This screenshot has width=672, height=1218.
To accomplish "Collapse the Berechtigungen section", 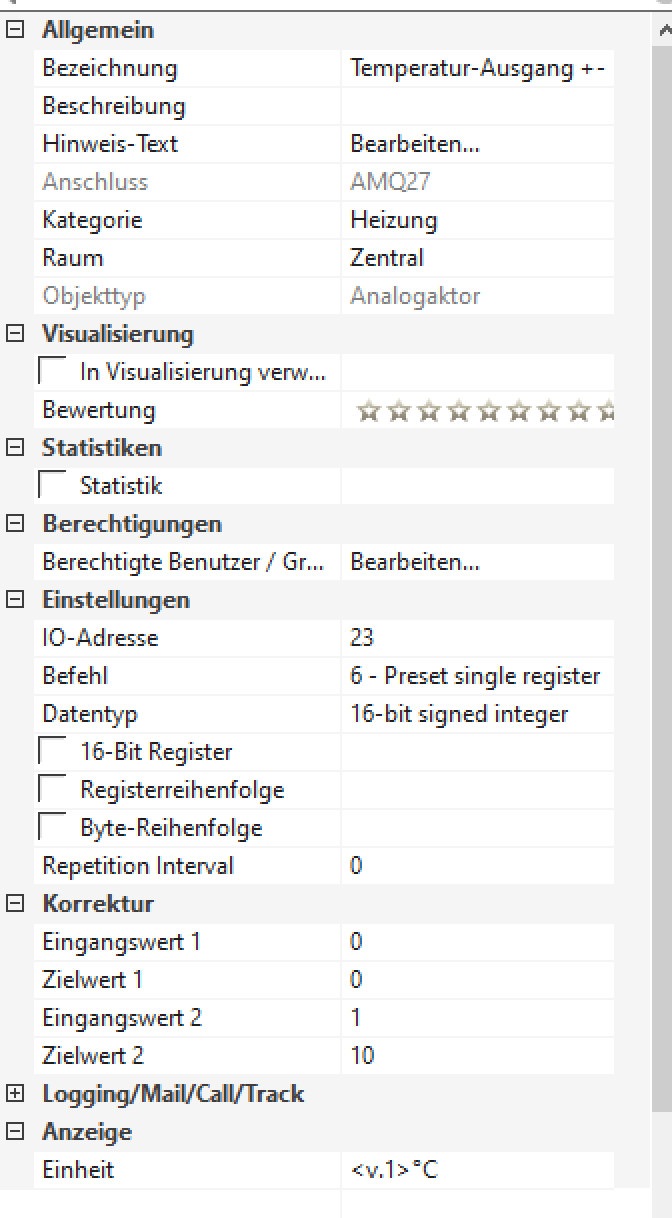I will [14, 524].
